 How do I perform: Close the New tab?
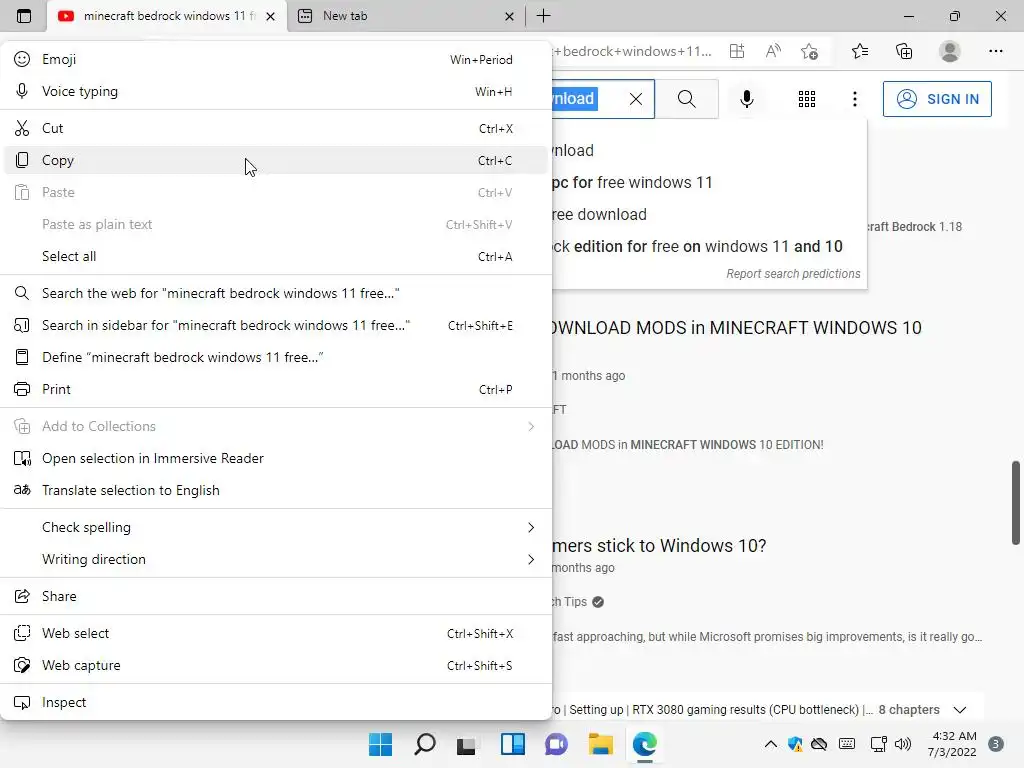[509, 16]
